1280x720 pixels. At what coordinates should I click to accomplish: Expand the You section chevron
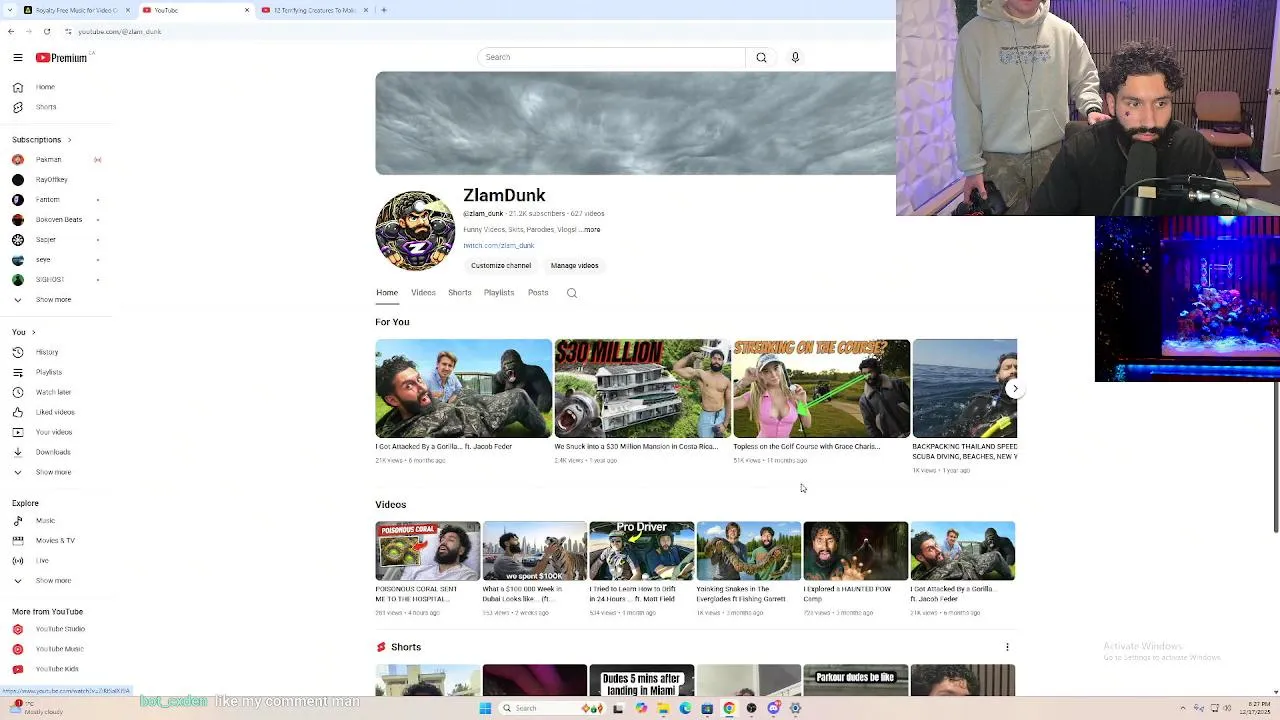(33, 332)
